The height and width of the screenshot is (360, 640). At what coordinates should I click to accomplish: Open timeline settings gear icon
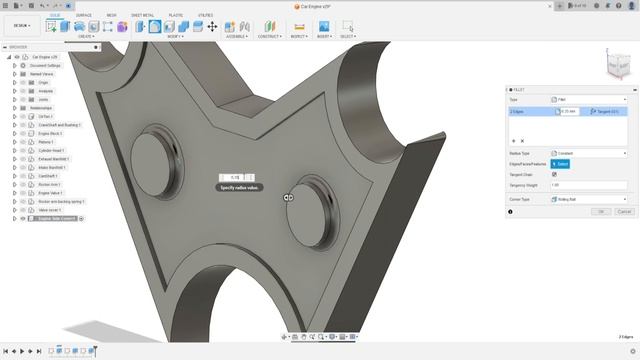click(633, 351)
